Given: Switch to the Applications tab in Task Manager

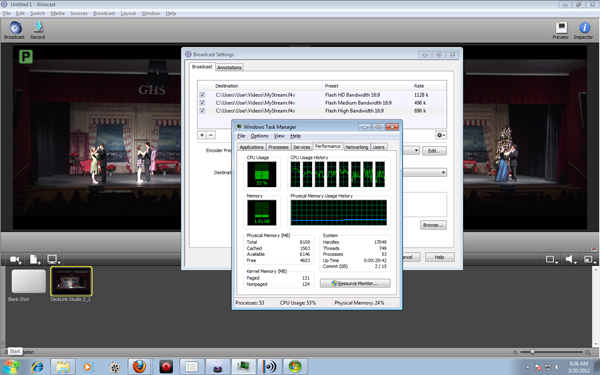Looking at the screenshot, I should click(x=251, y=147).
